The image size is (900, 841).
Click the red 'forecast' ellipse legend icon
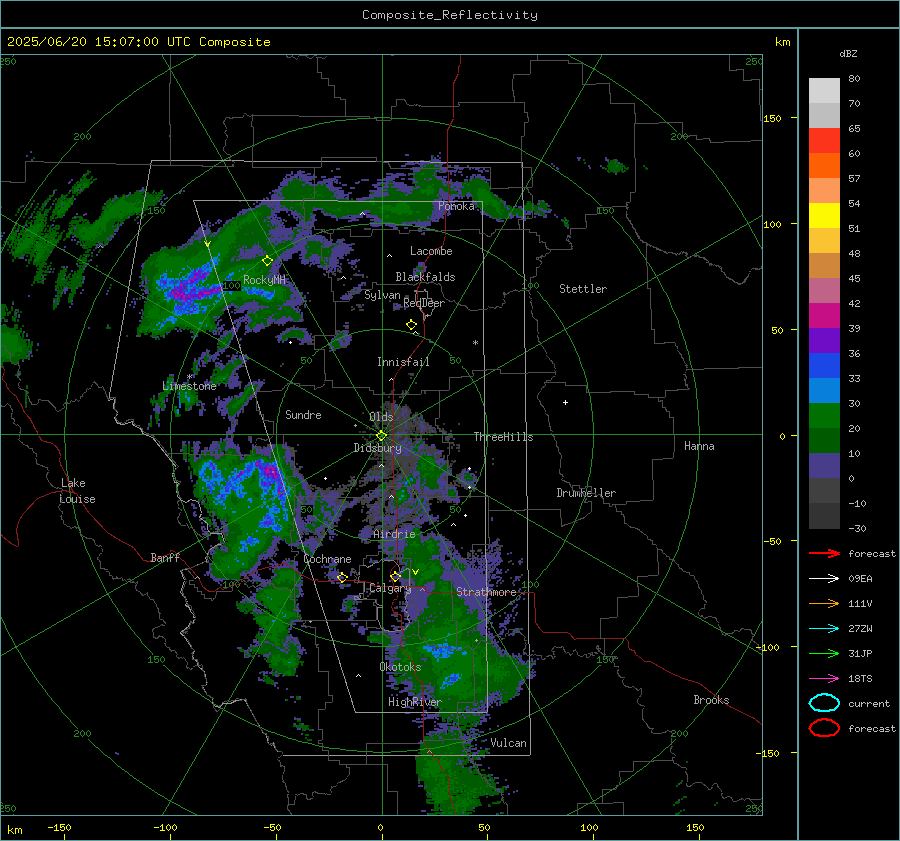click(x=824, y=728)
